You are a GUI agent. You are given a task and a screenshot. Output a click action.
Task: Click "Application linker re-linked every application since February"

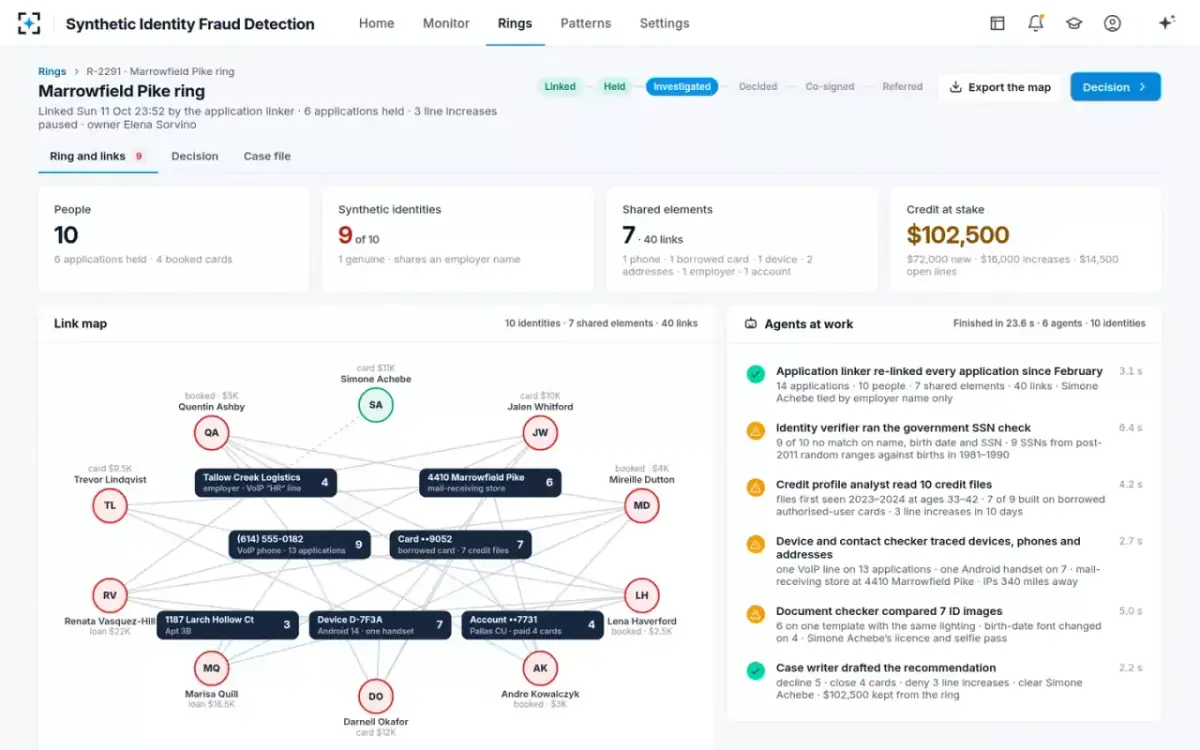pyautogui.click(x=939, y=371)
